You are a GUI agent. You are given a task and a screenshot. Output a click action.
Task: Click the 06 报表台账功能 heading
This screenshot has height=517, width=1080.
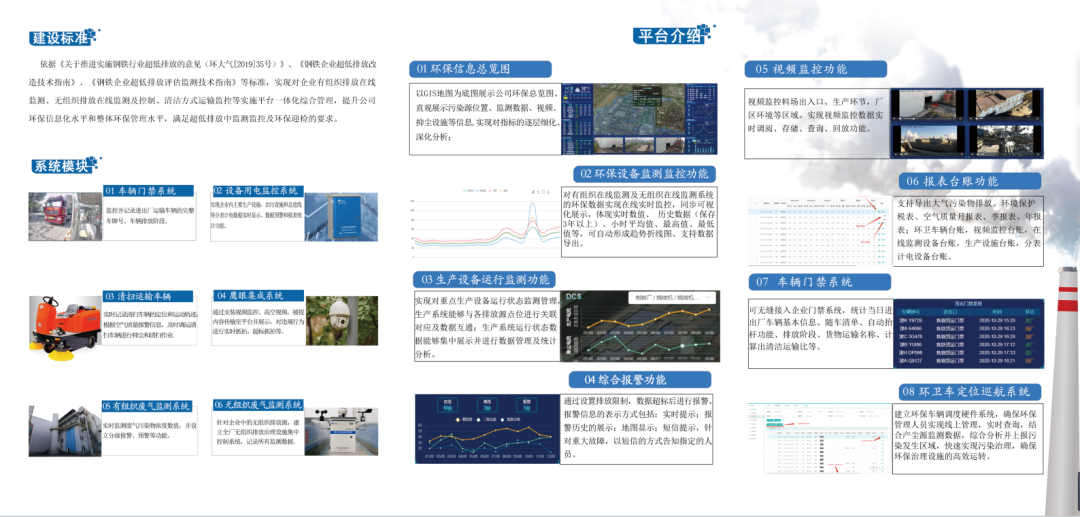point(970,182)
